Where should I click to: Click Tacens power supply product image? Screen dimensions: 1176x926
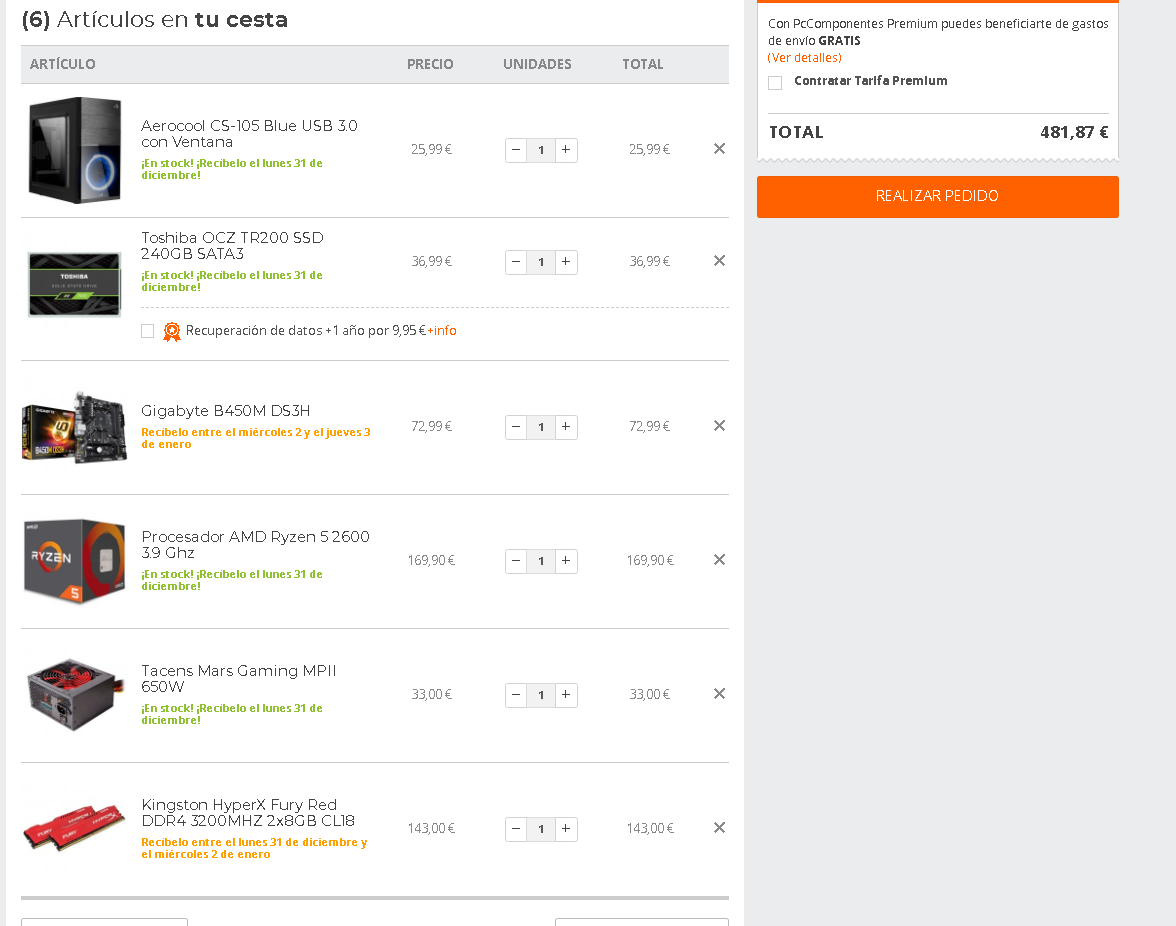click(x=74, y=694)
